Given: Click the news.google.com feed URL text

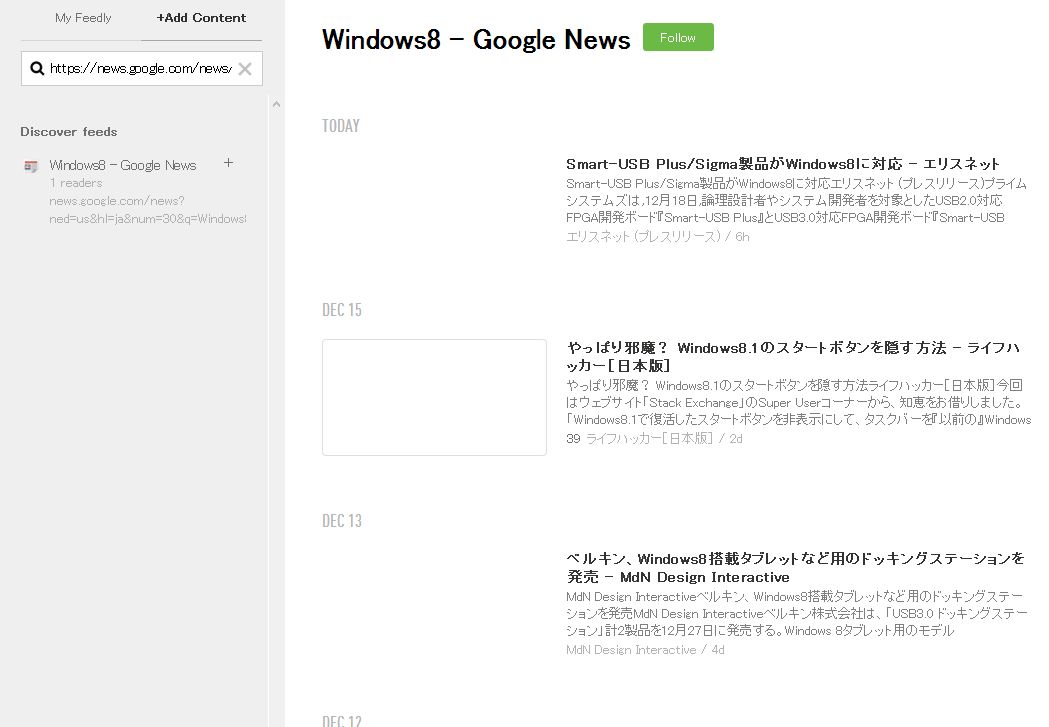Looking at the screenshot, I should click(x=147, y=210).
